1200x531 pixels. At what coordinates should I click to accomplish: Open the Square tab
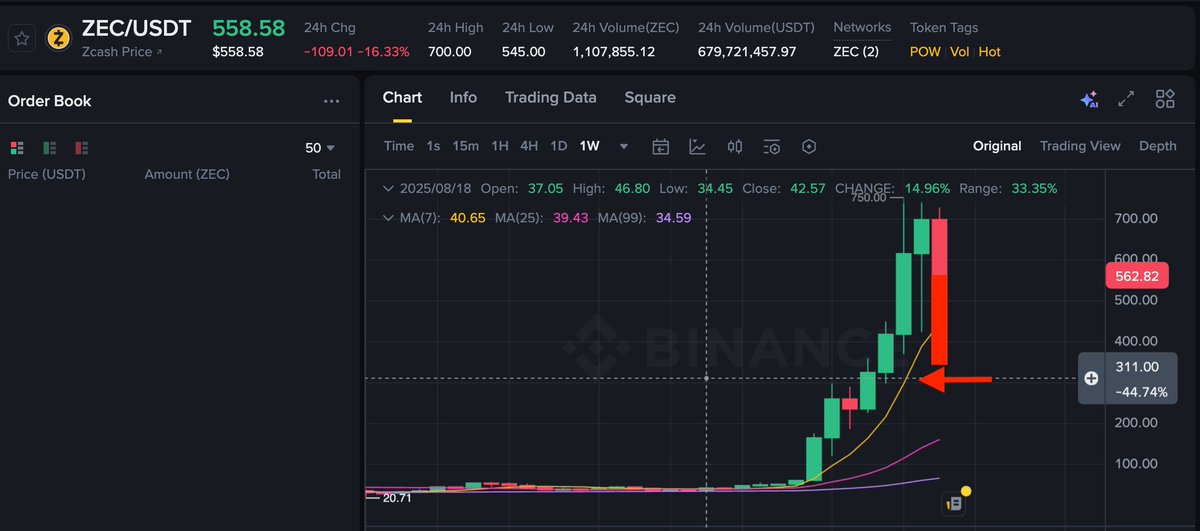[650, 97]
